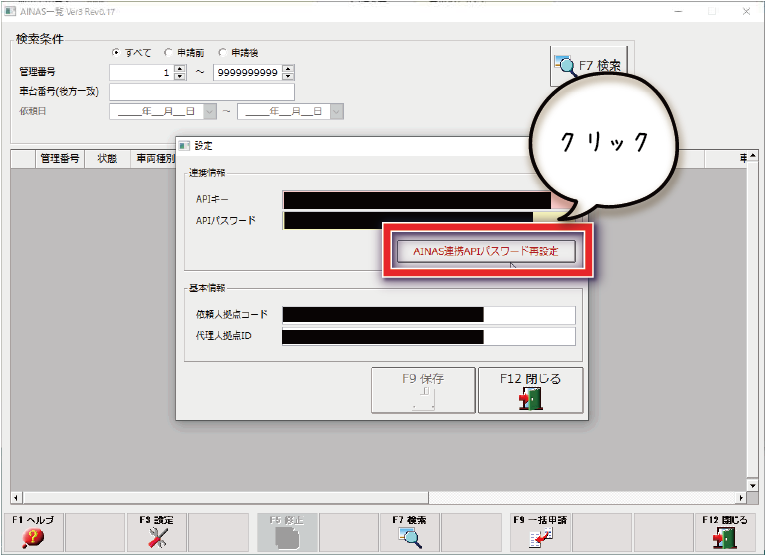Click the F7 検索 button in bottom toolbar
This screenshot has width=765, height=556.
[409, 532]
